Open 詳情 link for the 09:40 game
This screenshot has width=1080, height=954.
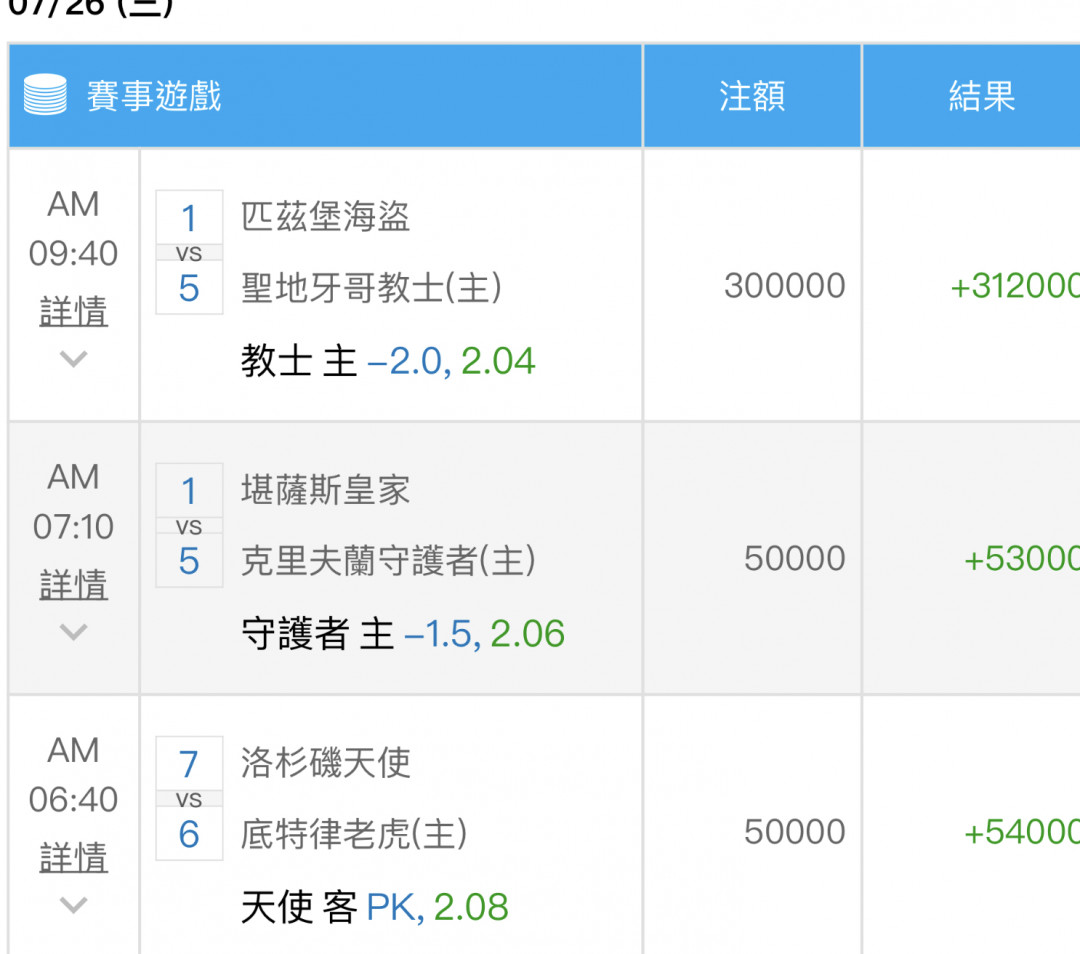pyautogui.click(x=73, y=312)
